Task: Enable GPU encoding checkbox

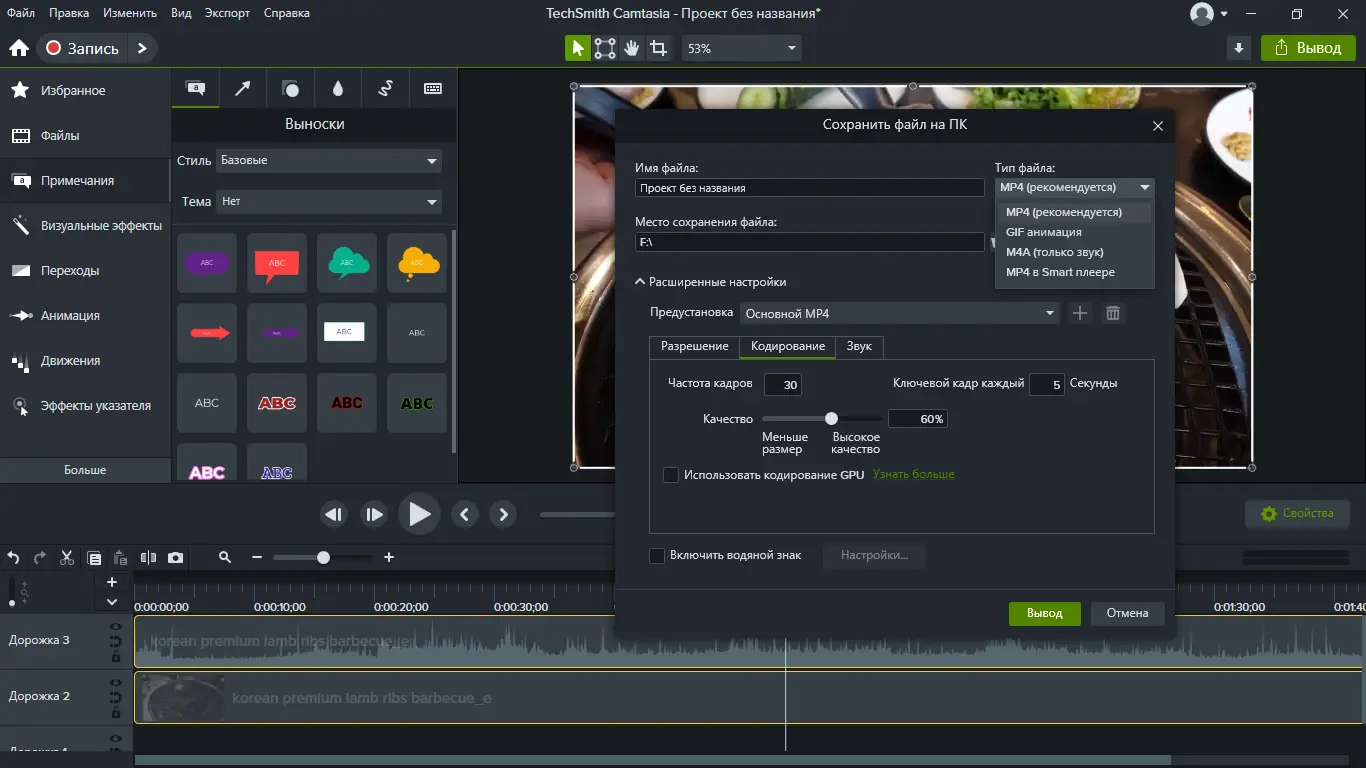Action: tap(671, 475)
